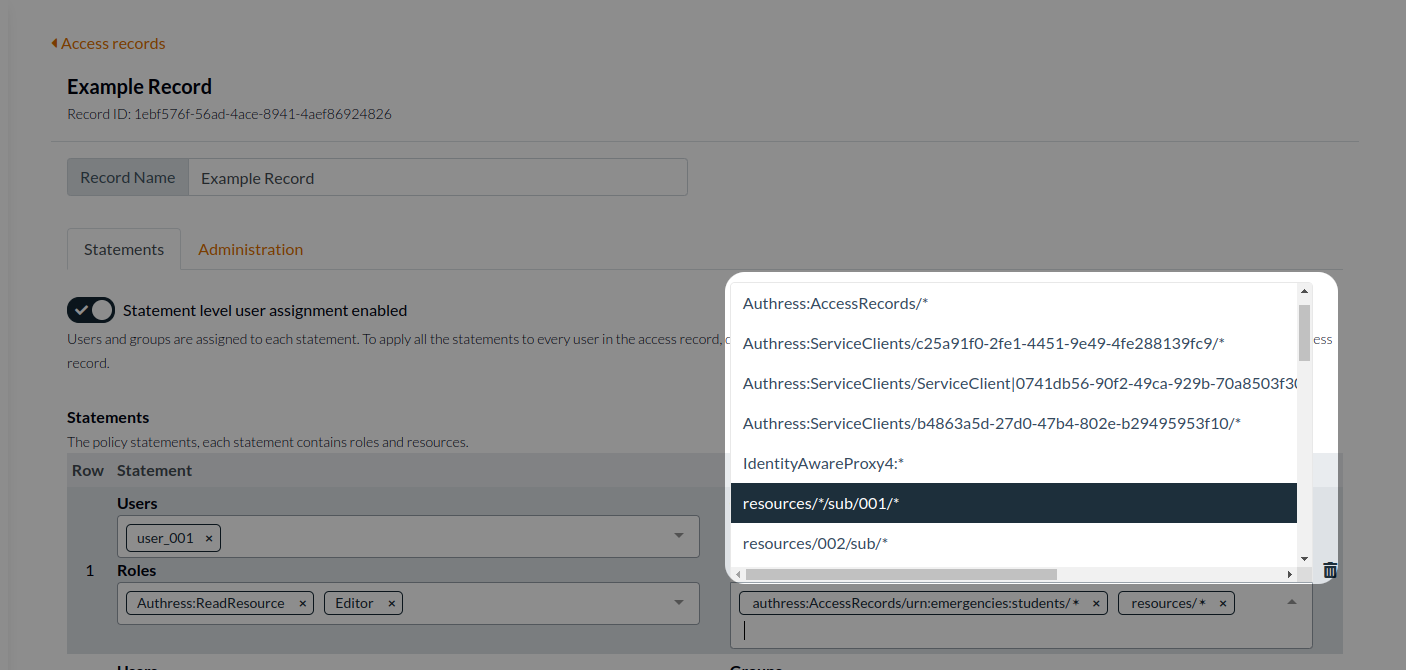Remove the Authress:ReadResource role tag
Image resolution: width=1406 pixels, height=670 pixels.
click(x=302, y=602)
